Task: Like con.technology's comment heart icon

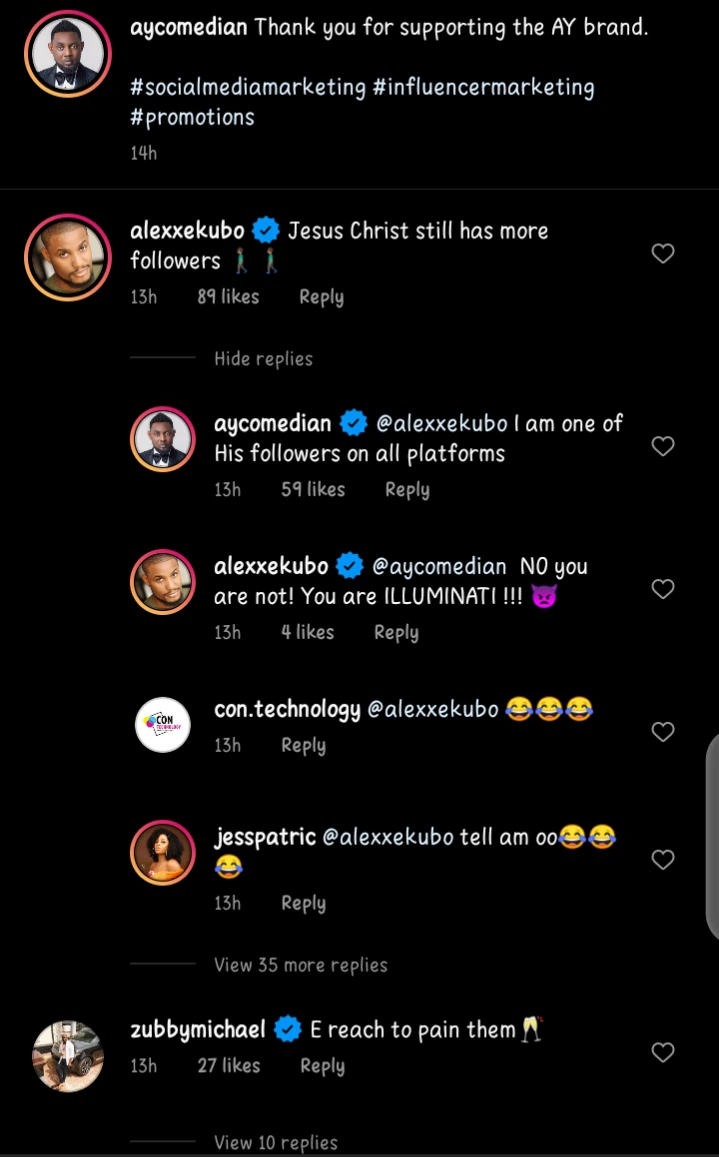Action: (x=663, y=732)
